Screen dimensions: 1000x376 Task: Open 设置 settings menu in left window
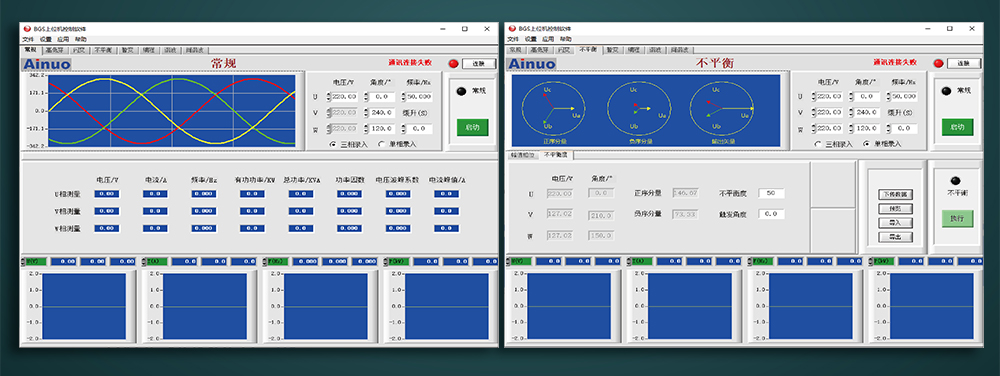click(x=46, y=40)
